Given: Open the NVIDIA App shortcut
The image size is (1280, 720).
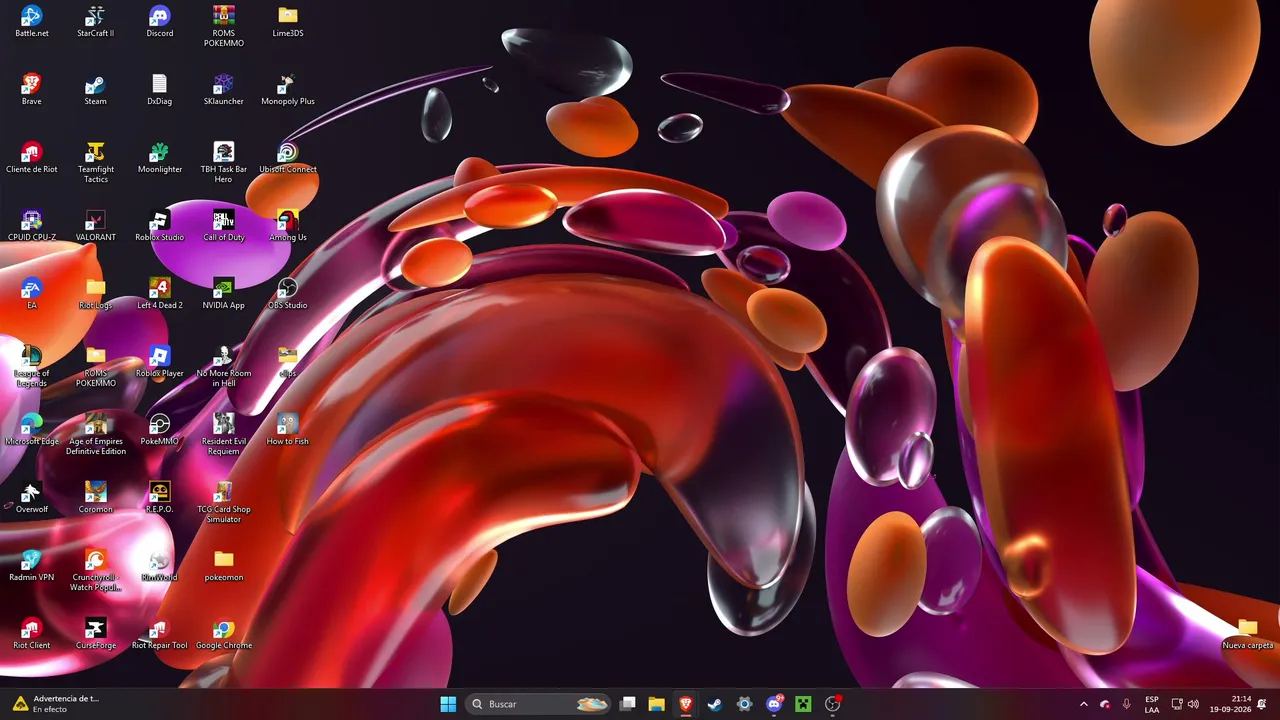Looking at the screenshot, I should tap(223, 293).
